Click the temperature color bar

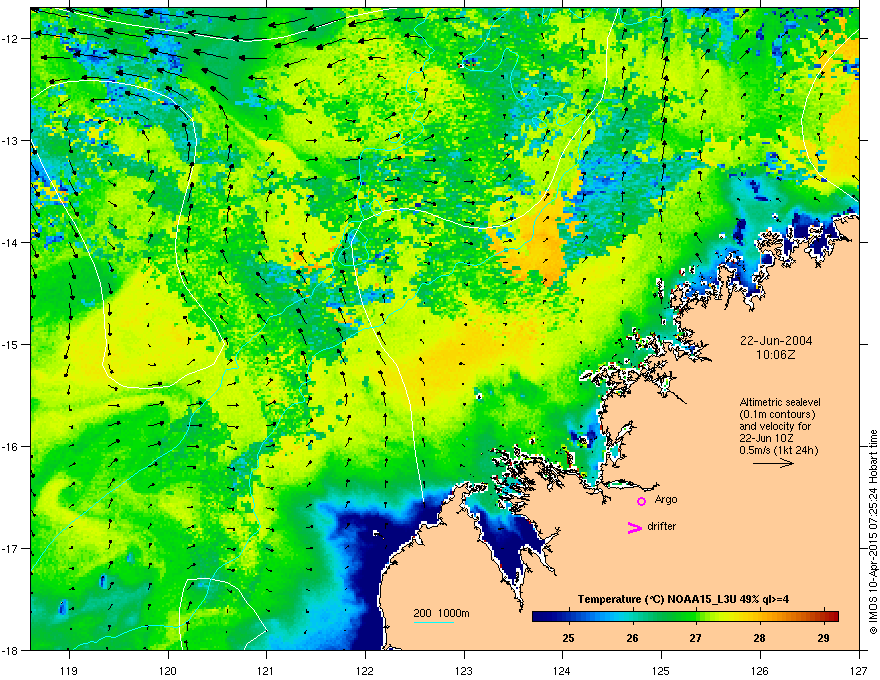pos(685,616)
